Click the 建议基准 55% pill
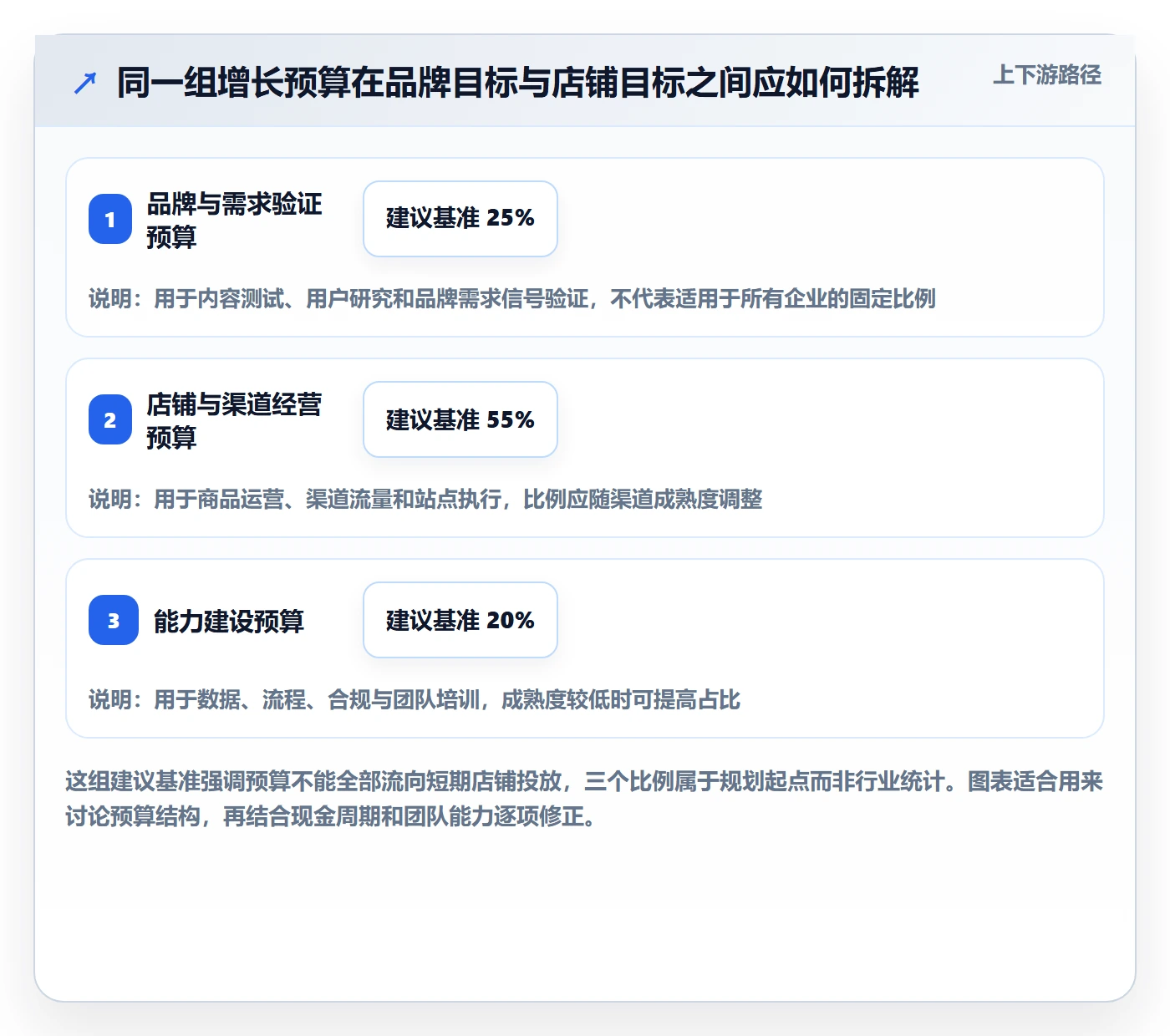 [460, 419]
